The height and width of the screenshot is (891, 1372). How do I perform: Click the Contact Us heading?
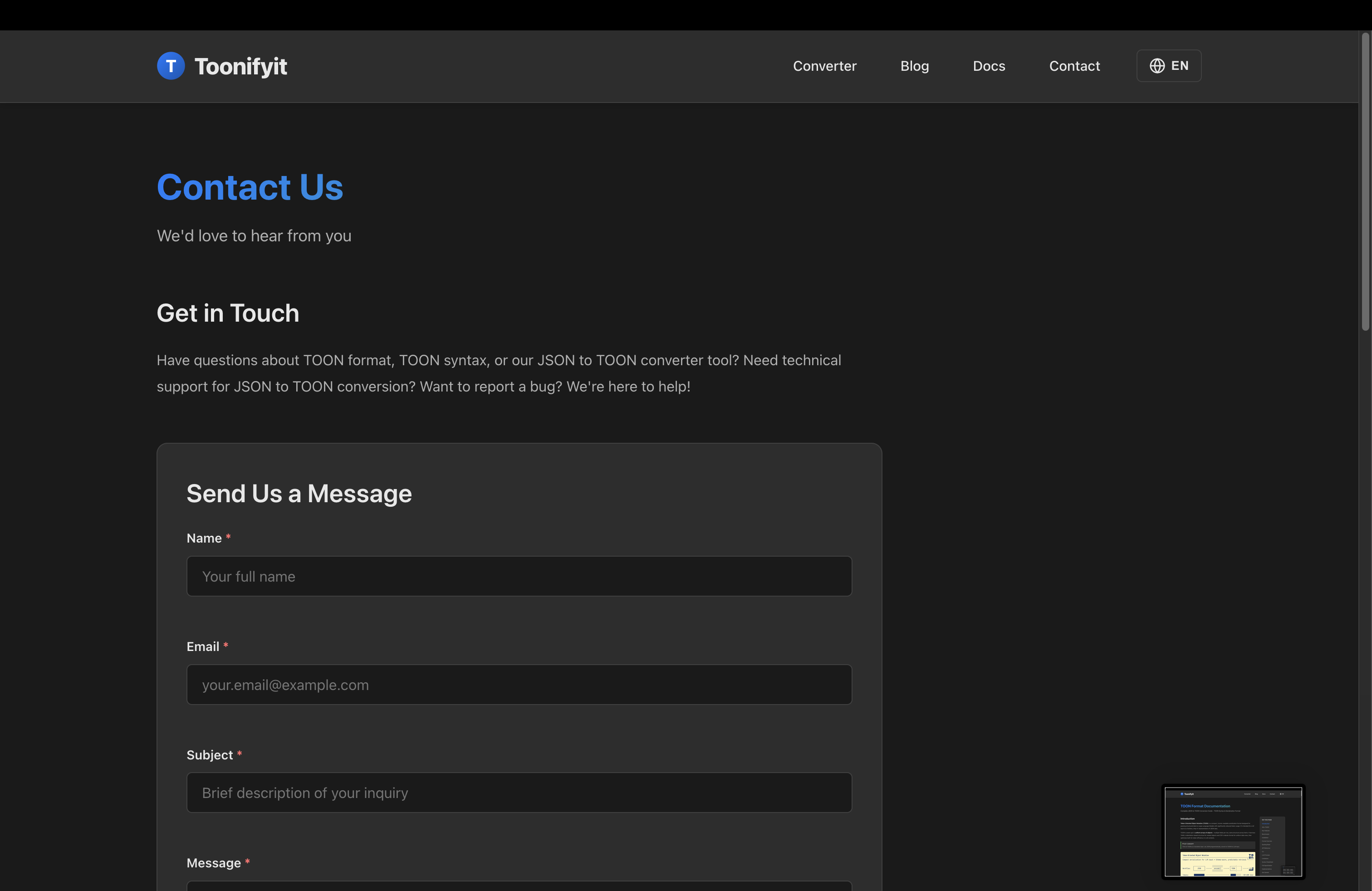(x=250, y=187)
